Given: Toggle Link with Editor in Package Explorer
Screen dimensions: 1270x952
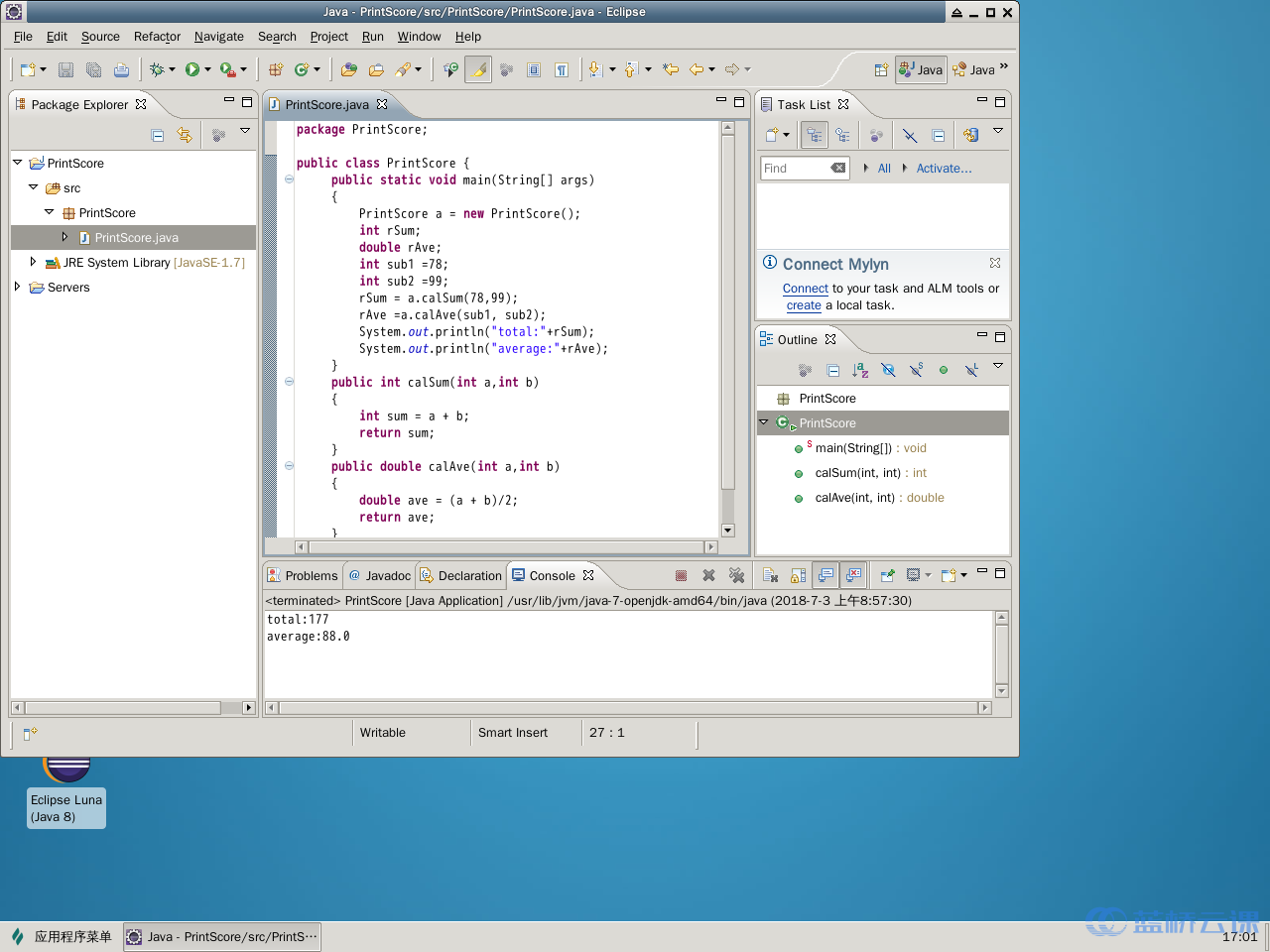Looking at the screenshot, I should click(x=185, y=135).
